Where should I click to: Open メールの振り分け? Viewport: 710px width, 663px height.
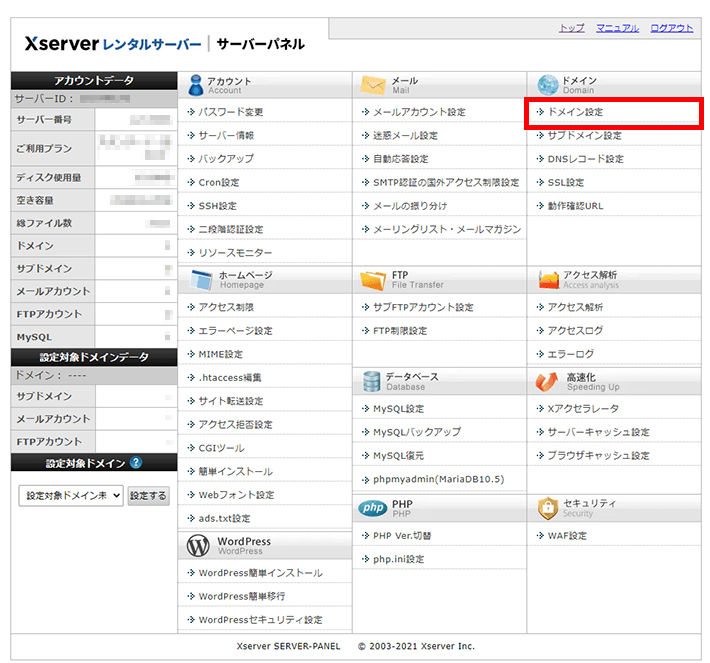pyautogui.click(x=410, y=206)
